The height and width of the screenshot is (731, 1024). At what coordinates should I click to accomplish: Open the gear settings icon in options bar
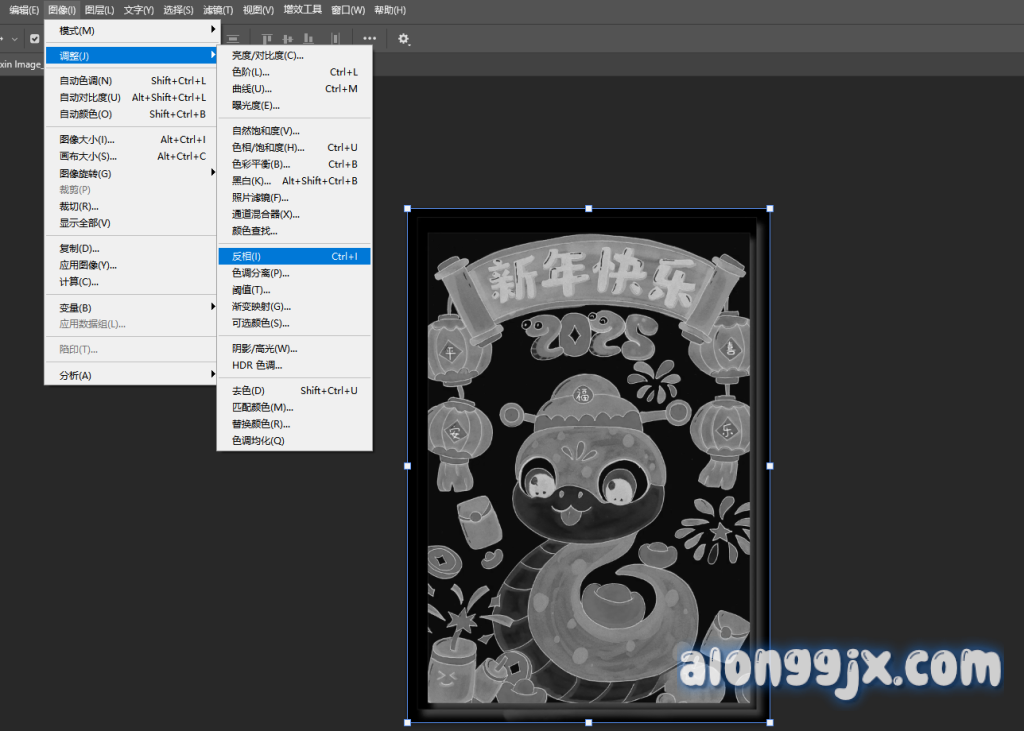click(404, 39)
